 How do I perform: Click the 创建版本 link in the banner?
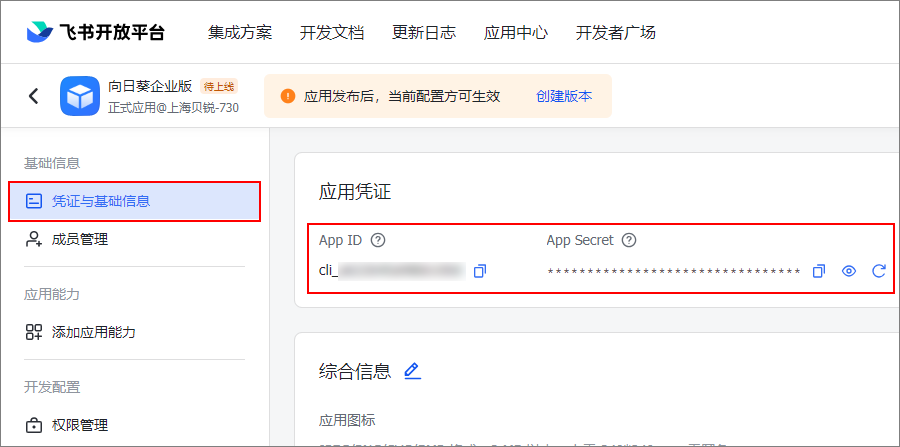[564, 96]
